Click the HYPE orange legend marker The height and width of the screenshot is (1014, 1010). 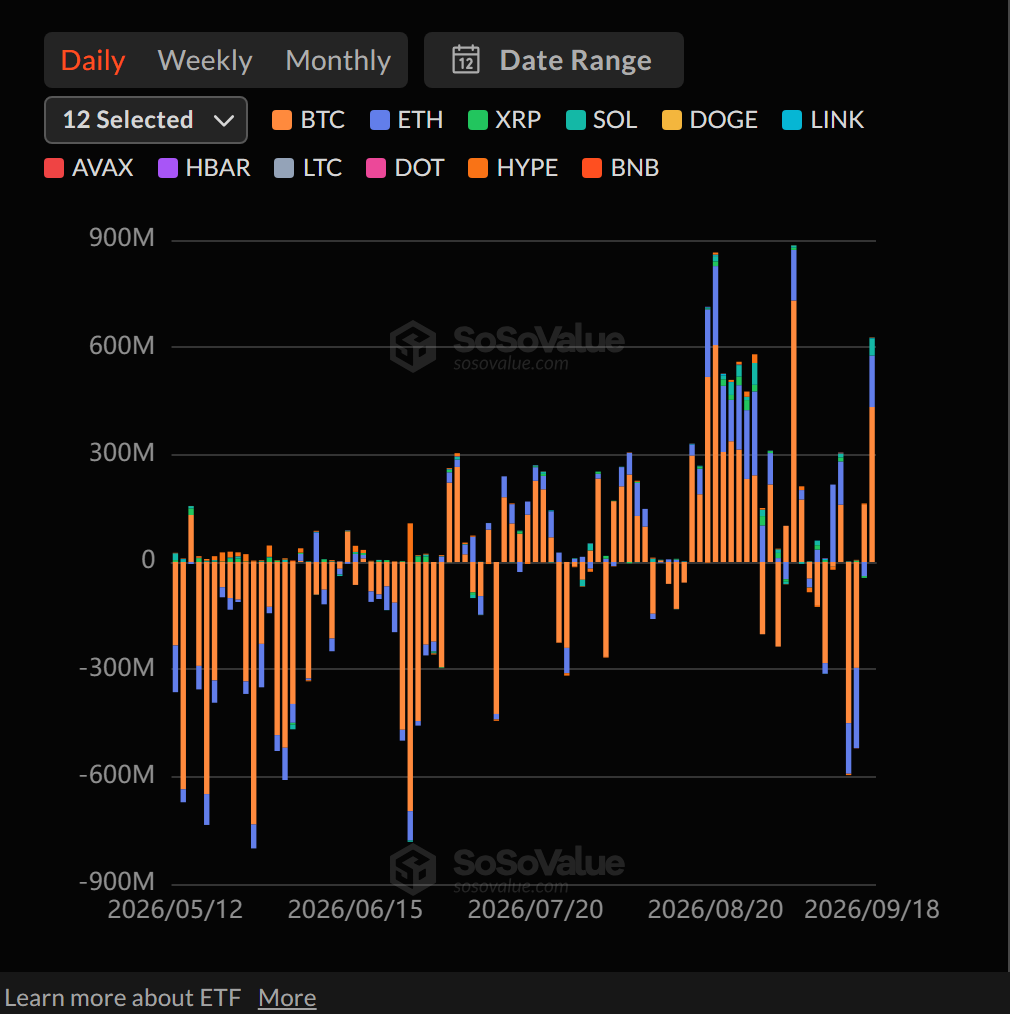478,168
